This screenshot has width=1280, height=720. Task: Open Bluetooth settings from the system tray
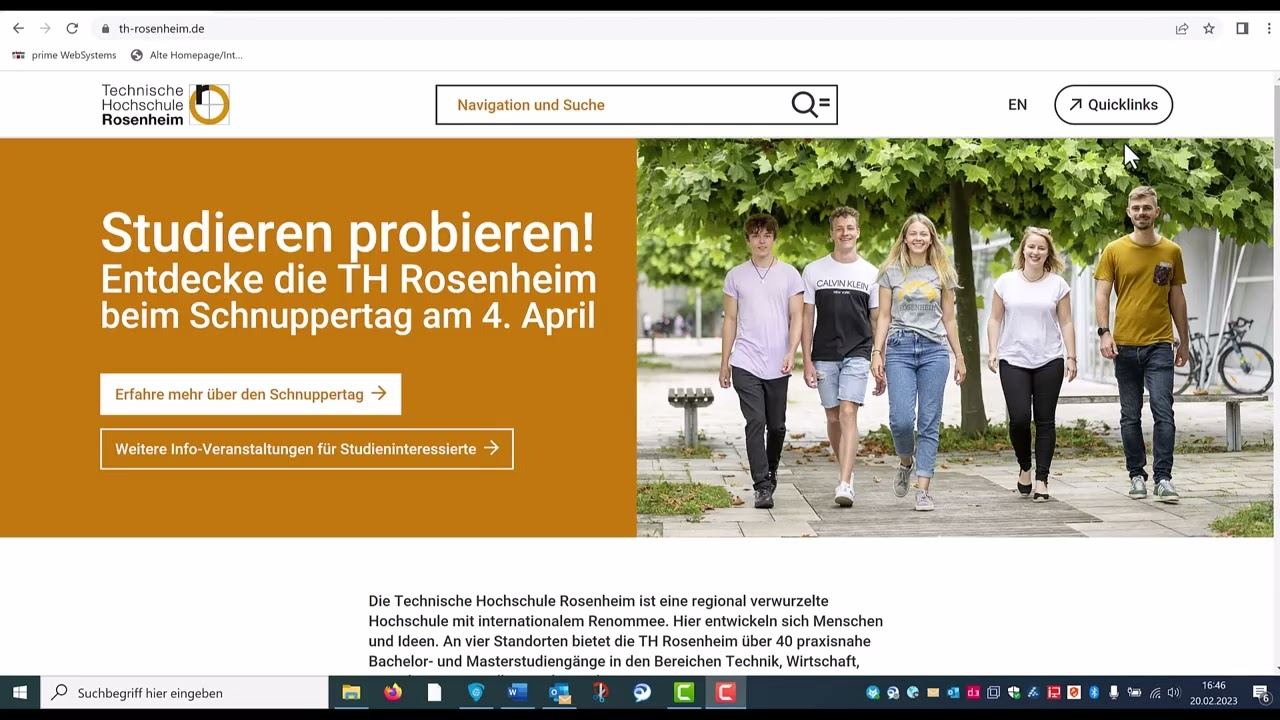tap(1093, 692)
